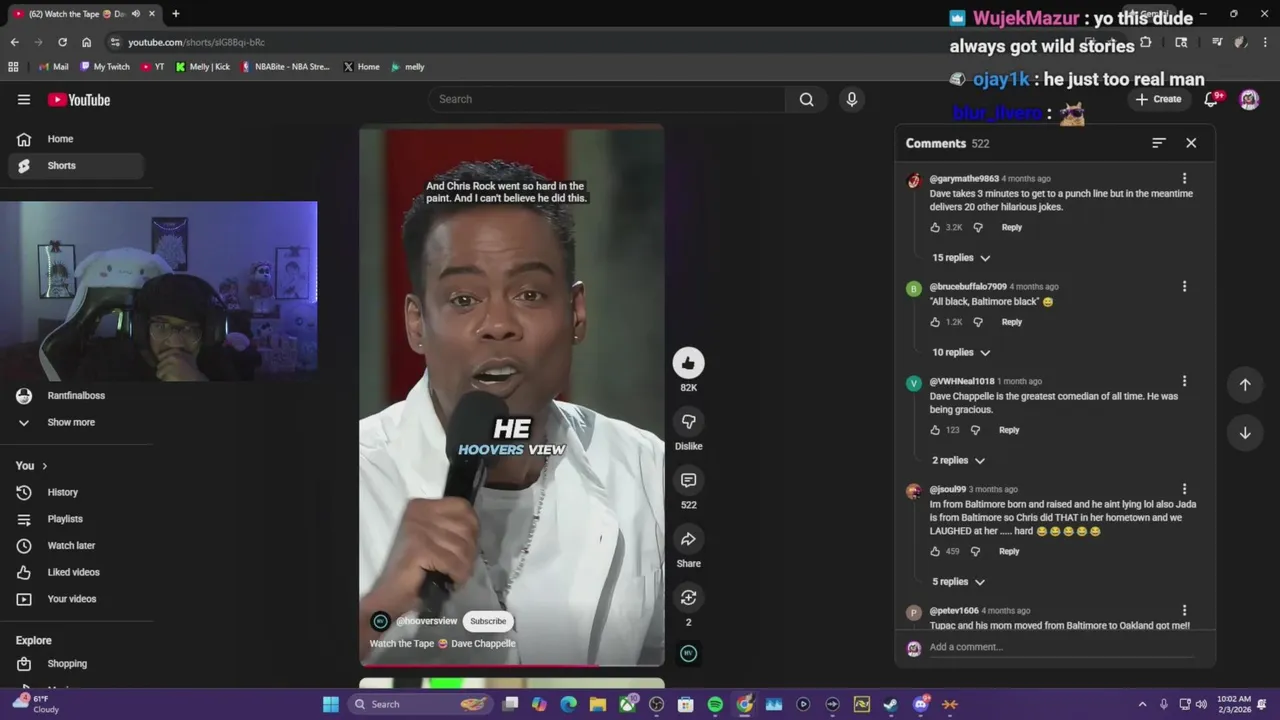Image resolution: width=1280 pixels, height=720 pixels.
Task: Like the @garymathe9863 comment
Action: tap(936, 227)
